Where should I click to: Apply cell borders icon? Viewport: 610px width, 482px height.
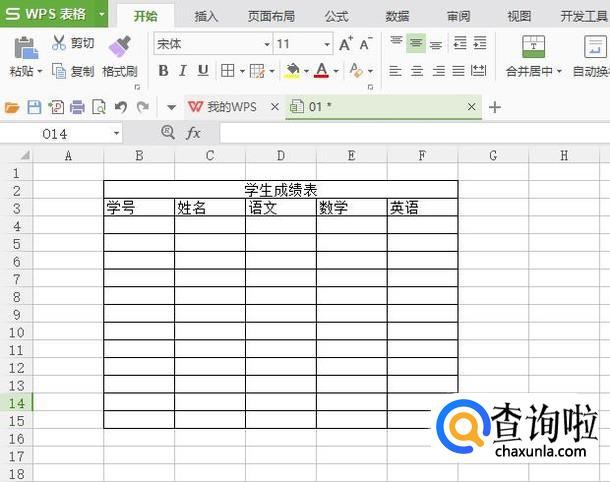(x=228, y=71)
